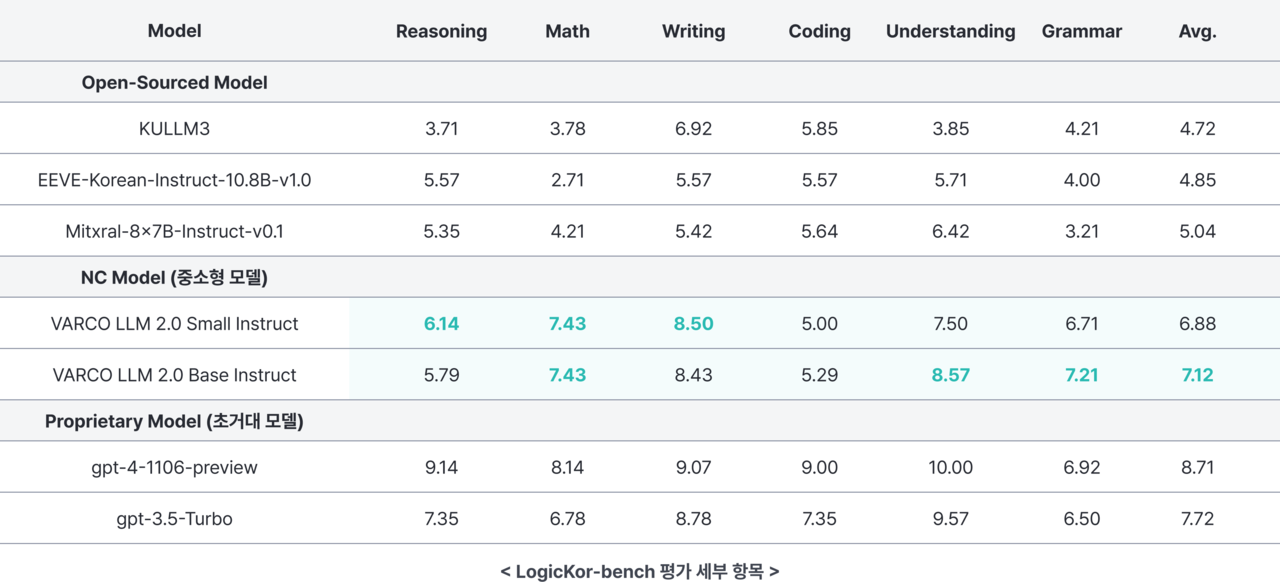Screen dimensions: 1280x582
Task: Click the Coding column header
Action: coord(819,31)
